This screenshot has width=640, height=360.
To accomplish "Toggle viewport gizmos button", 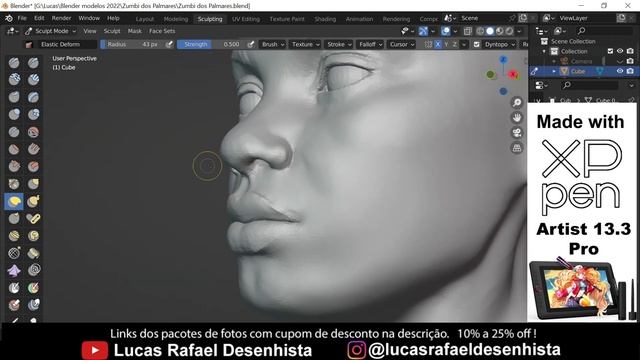I will (423, 31).
